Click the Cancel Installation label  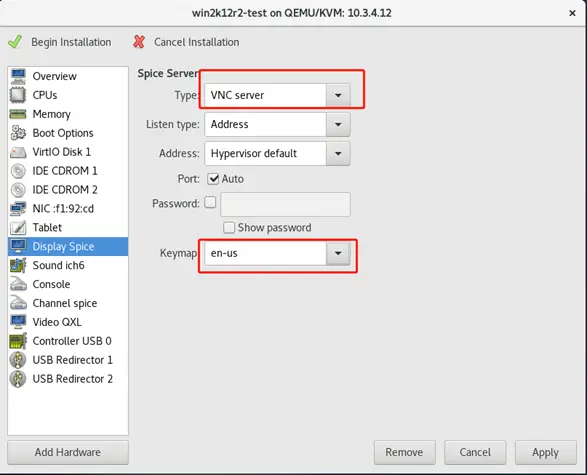coord(197,42)
